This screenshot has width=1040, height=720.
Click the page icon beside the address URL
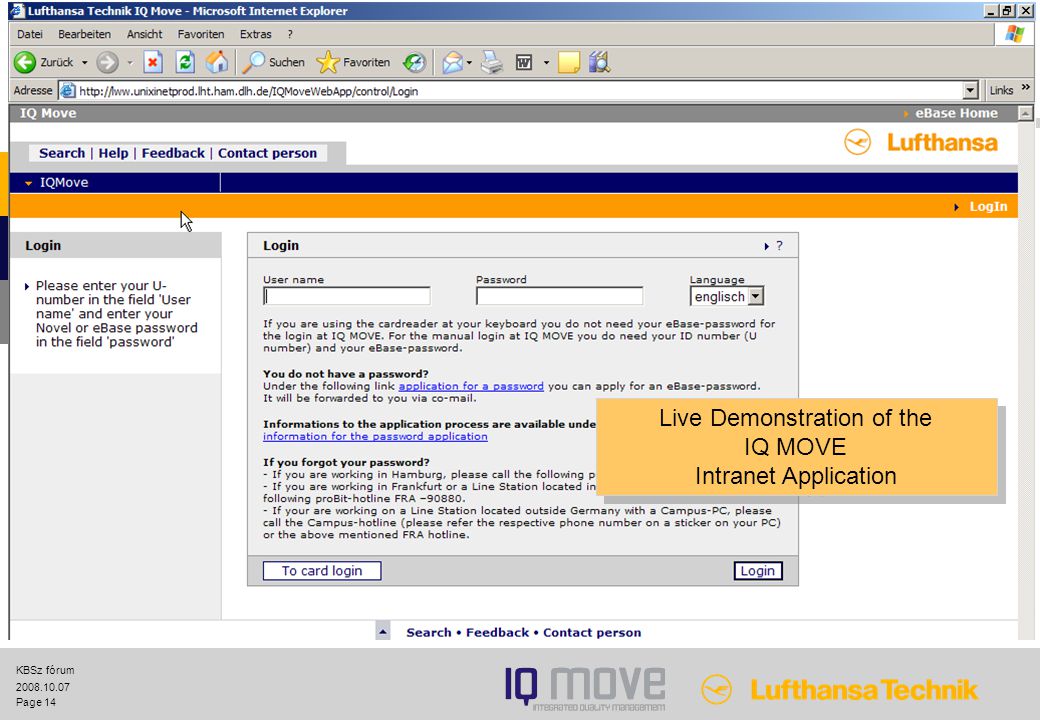coord(68,91)
